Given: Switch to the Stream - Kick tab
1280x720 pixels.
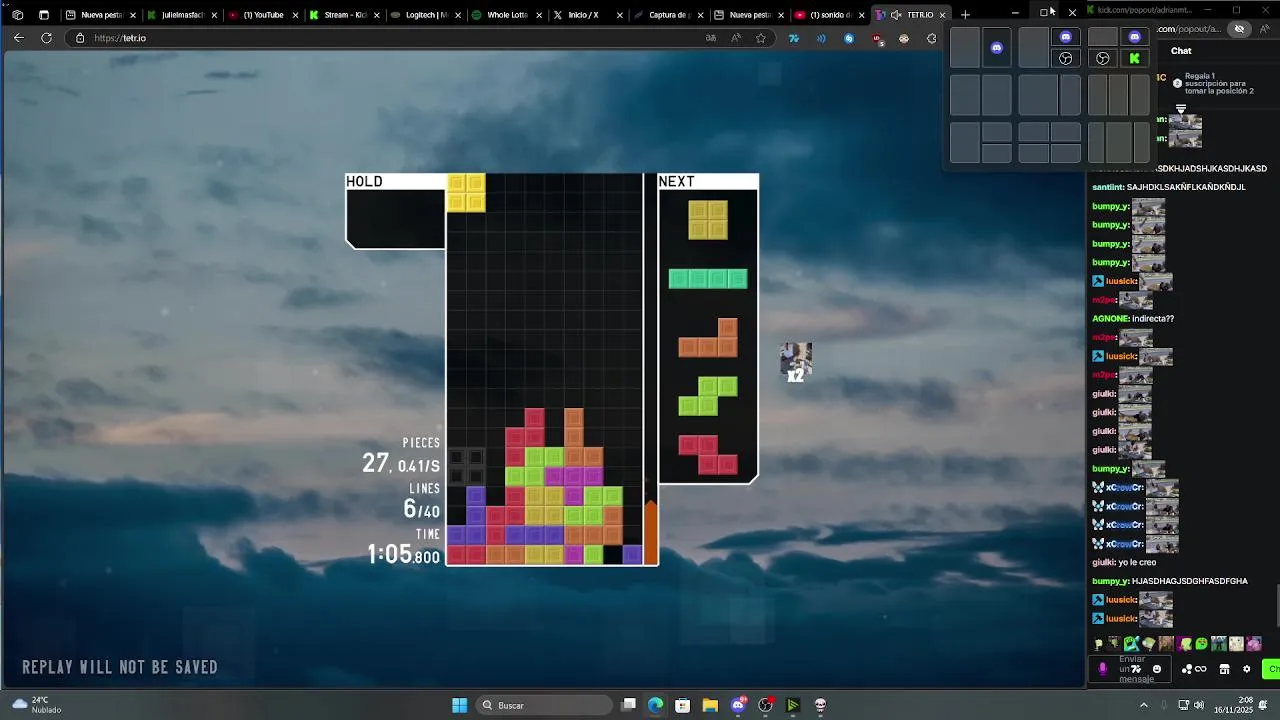Looking at the screenshot, I should (x=344, y=15).
